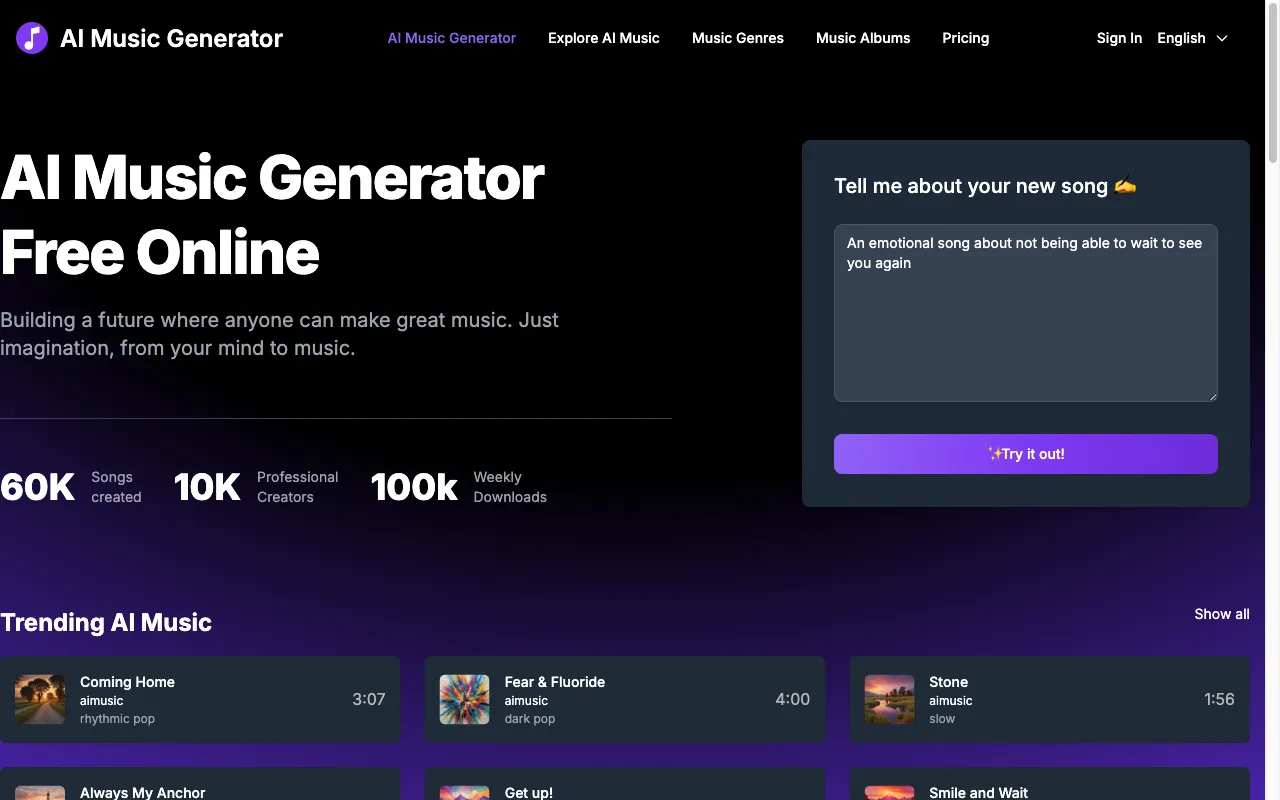Open the Fear & Fluoride song title
This screenshot has width=1280, height=800.
555,682
